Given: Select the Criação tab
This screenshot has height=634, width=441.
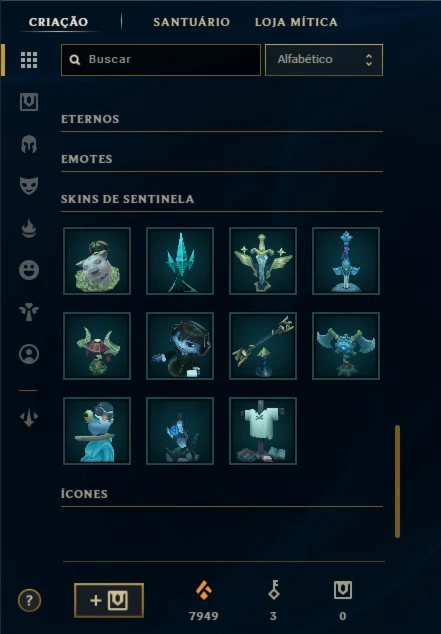Looking at the screenshot, I should pyautogui.click(x=58, y=22).
